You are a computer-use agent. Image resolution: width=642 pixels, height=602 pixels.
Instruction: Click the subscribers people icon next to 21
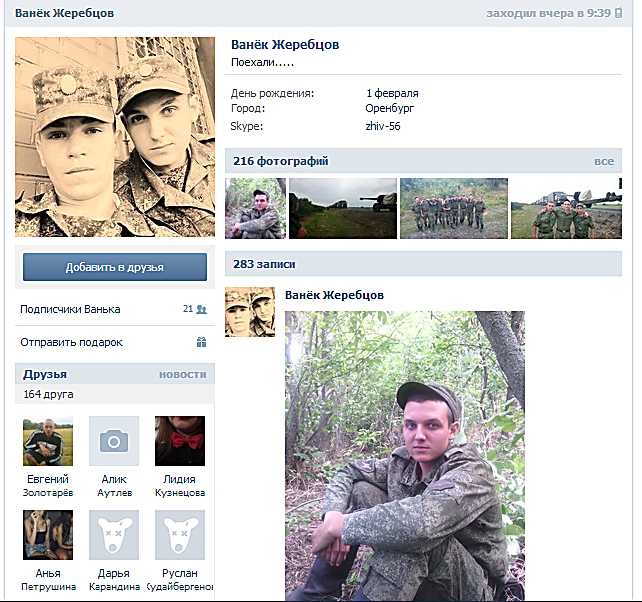[202, 310]
